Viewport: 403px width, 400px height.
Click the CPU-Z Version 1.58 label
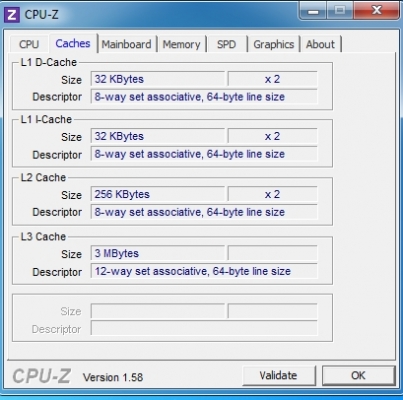click(x=113, y=377)
